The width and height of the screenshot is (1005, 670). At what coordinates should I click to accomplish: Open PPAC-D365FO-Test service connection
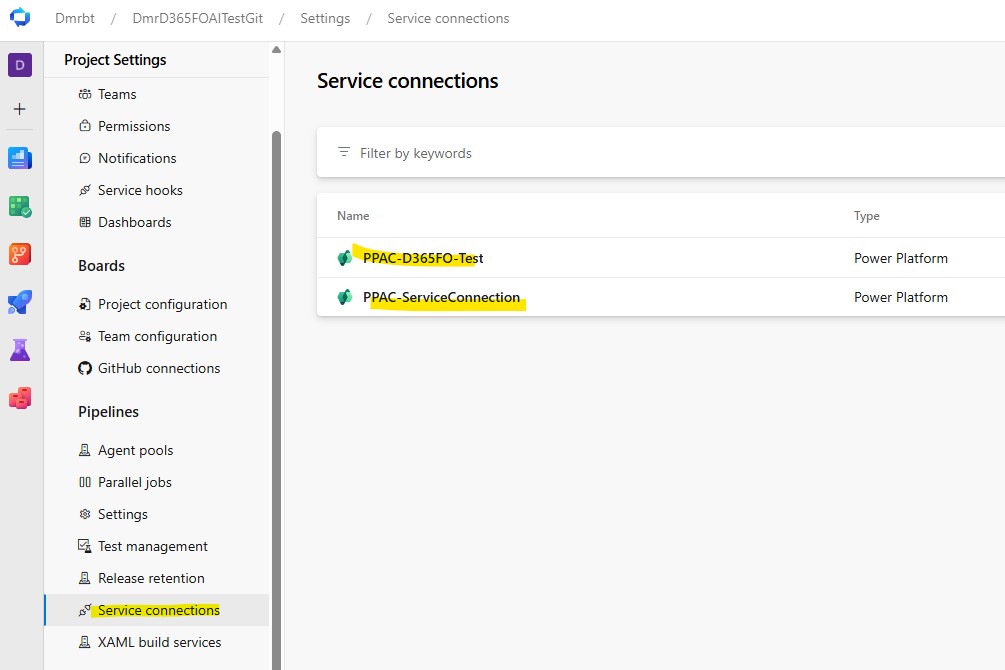click(423, 258)
